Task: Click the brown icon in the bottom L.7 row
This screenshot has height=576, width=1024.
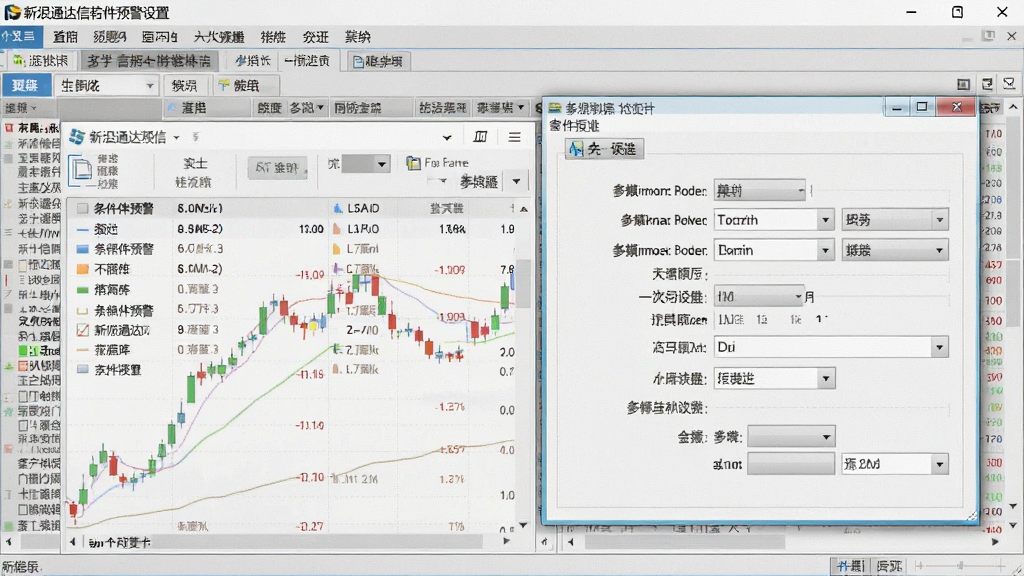Action: (x=336, y=369)
